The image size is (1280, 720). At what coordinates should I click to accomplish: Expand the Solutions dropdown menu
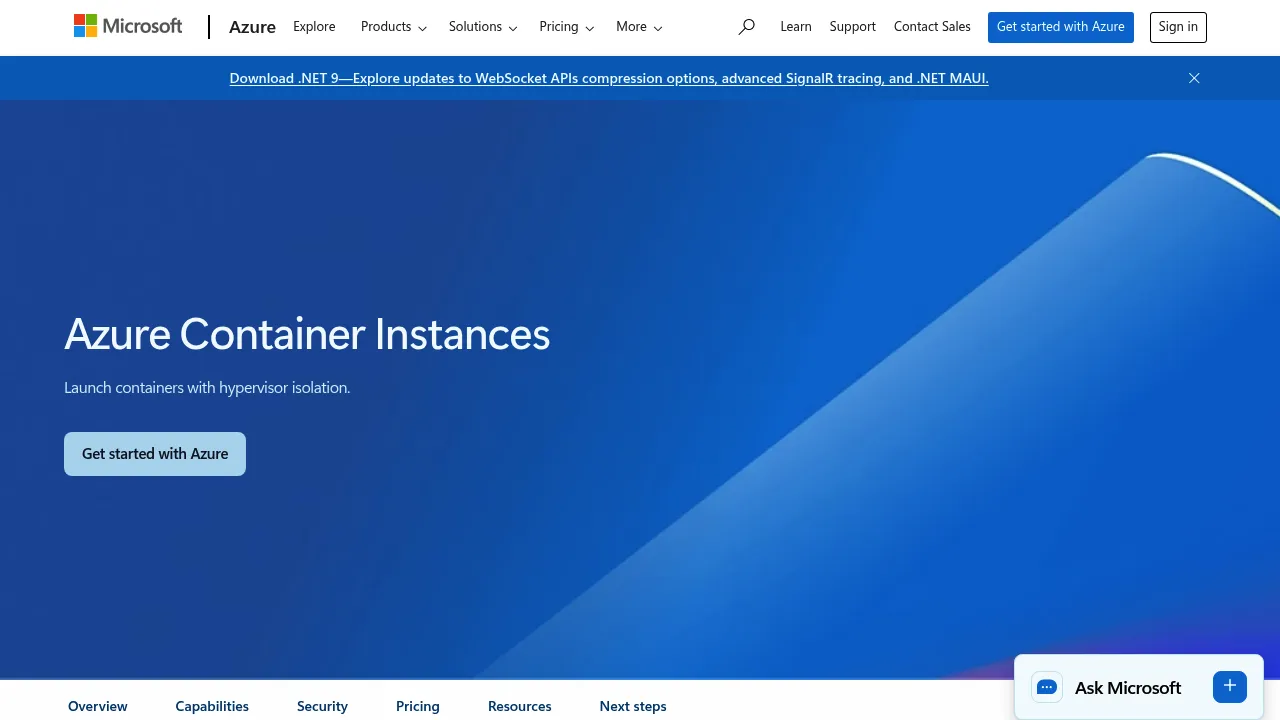(483, 27)
